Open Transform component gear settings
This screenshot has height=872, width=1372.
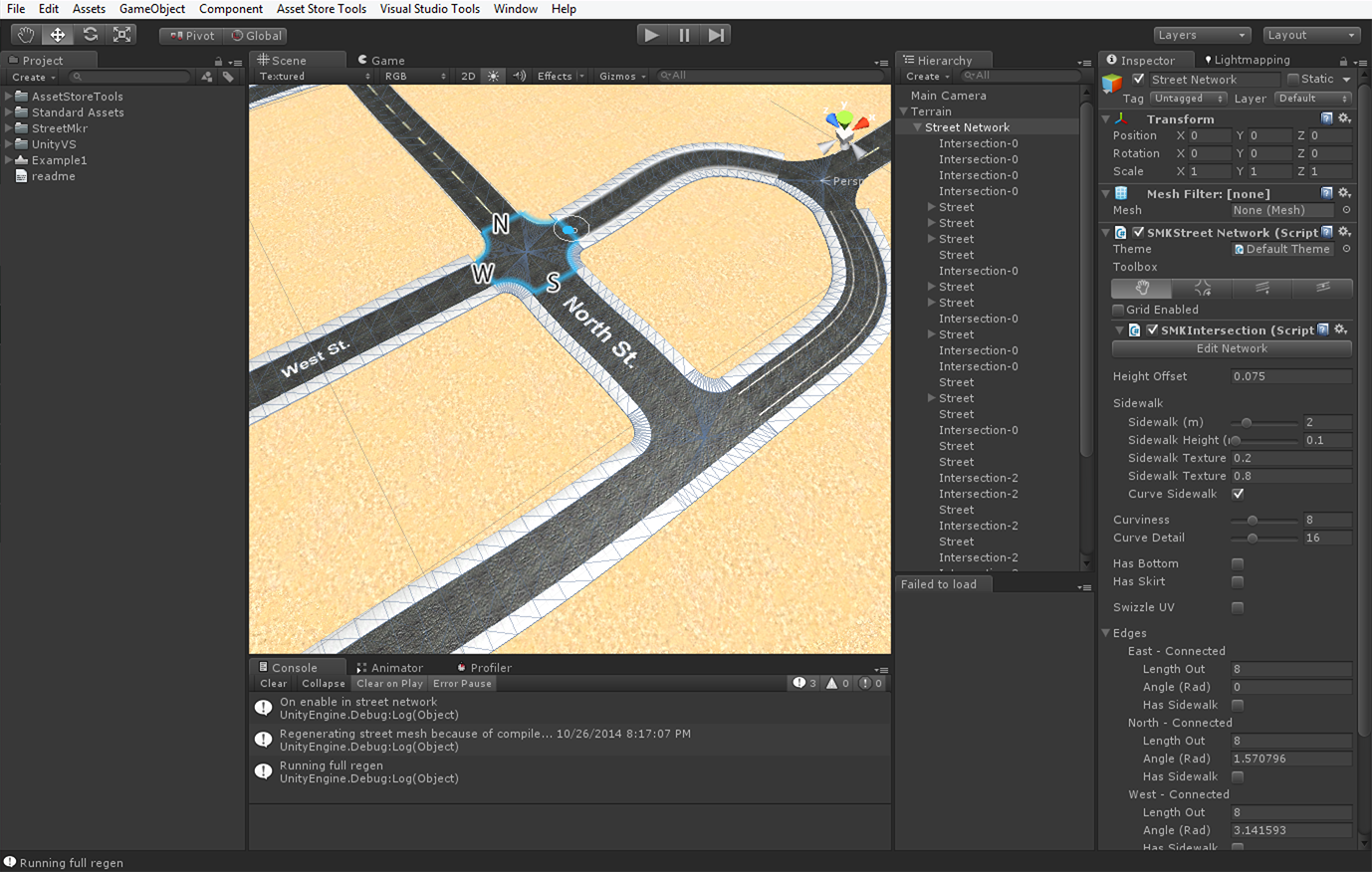(x=1344, y=118)
